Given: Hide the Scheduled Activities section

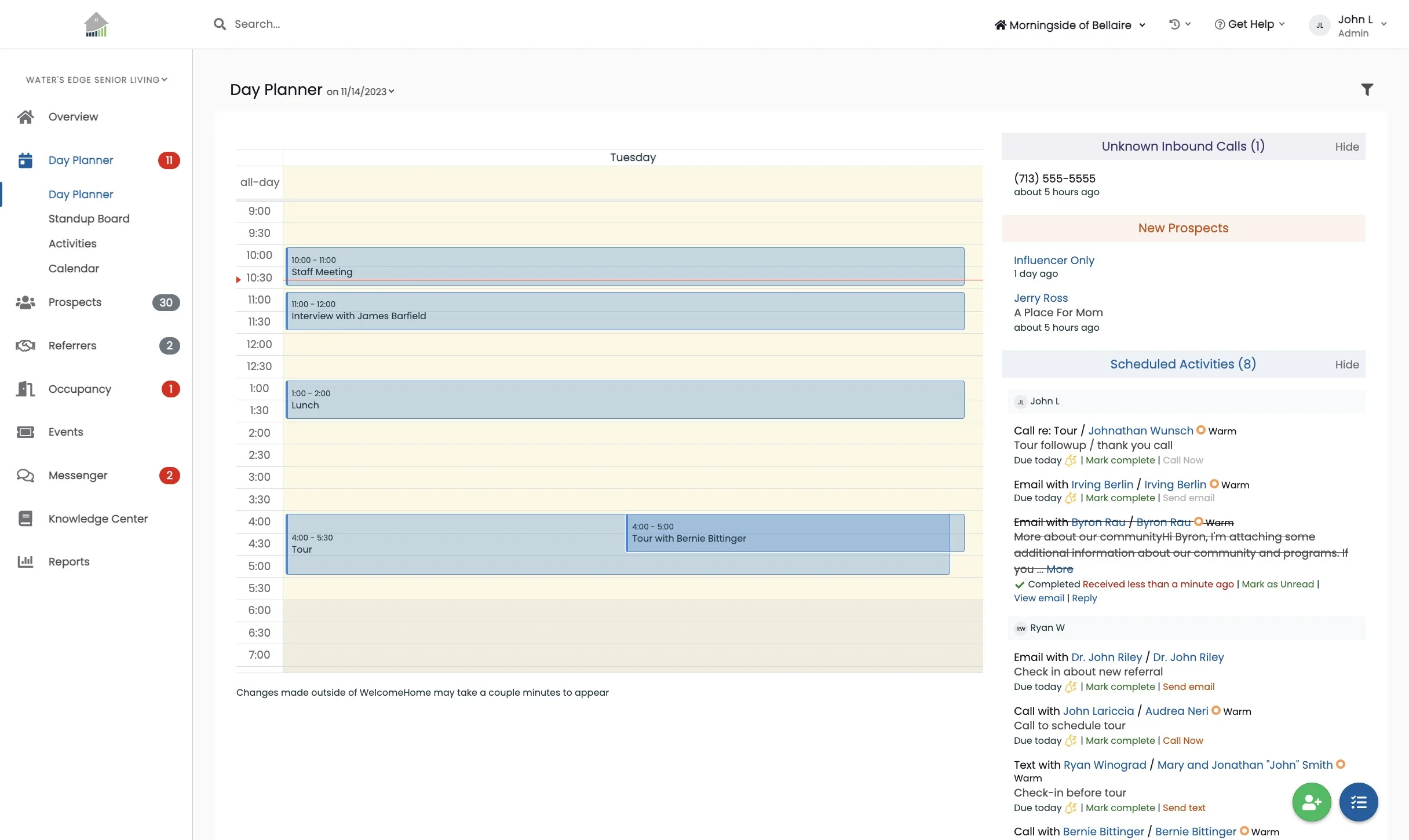Looking at the screenshot, I should [x=1346, y=365].
